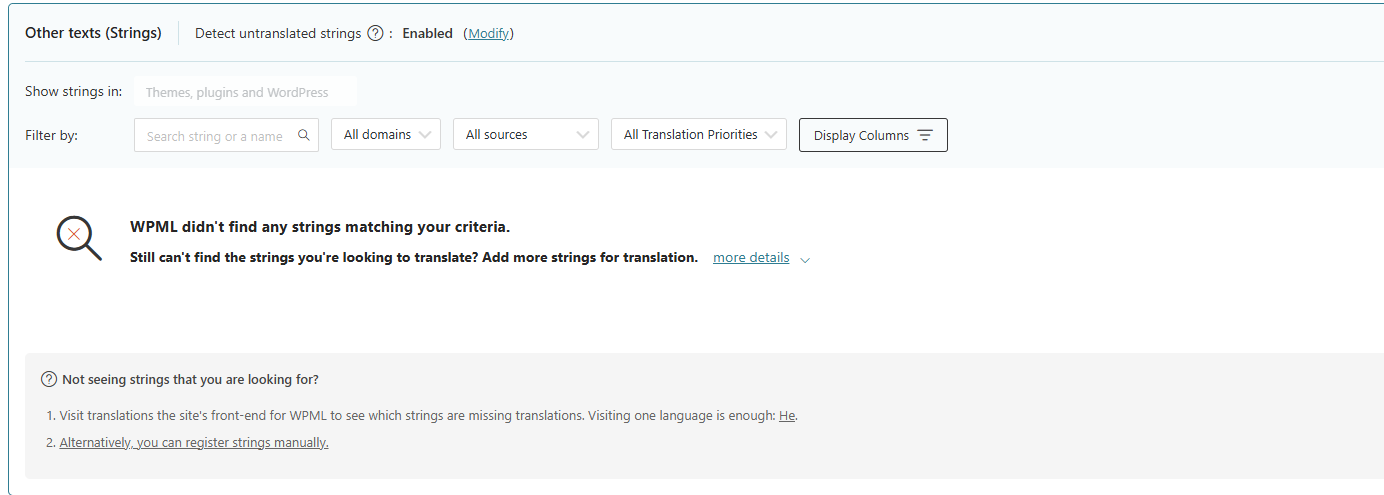Click Not seeing strings that you are looking for
The height and width of the screenshot is (495, 1384).
tap(190, 379)
